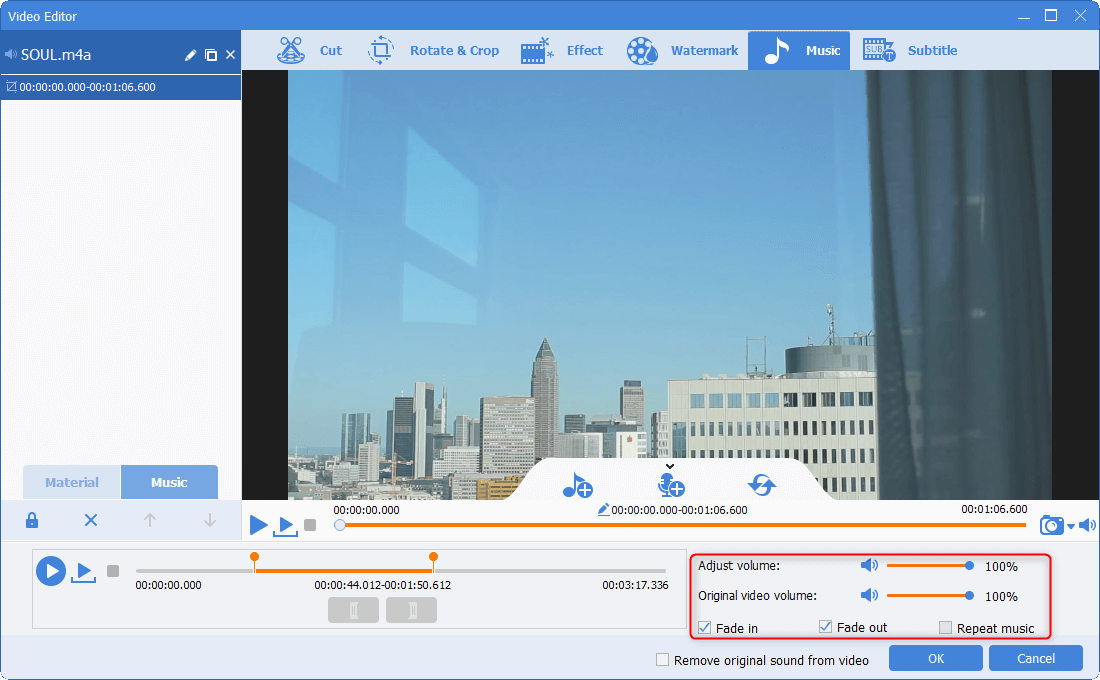Click the Cancel button
The width and height of the screenshot is (1100, 680).
point(1035,658)
